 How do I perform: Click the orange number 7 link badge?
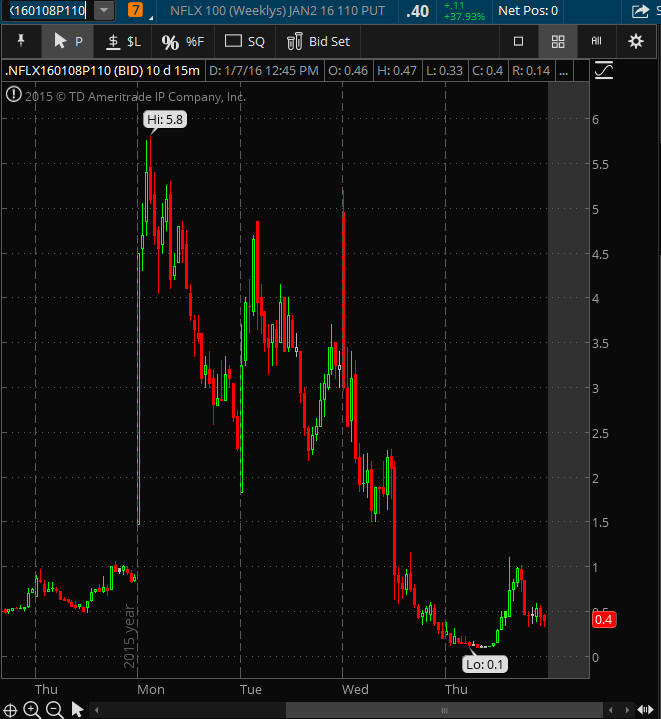coord(136,11)
